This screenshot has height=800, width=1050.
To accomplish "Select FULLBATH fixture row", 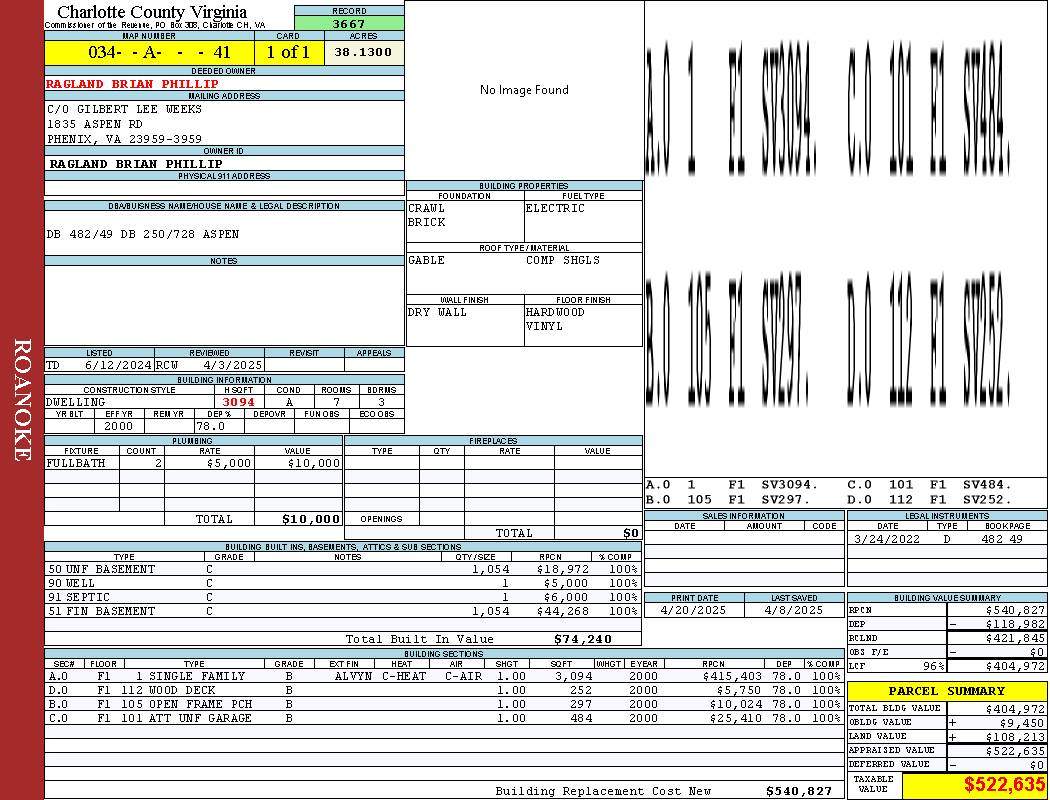I will click(x=194, y=463).
